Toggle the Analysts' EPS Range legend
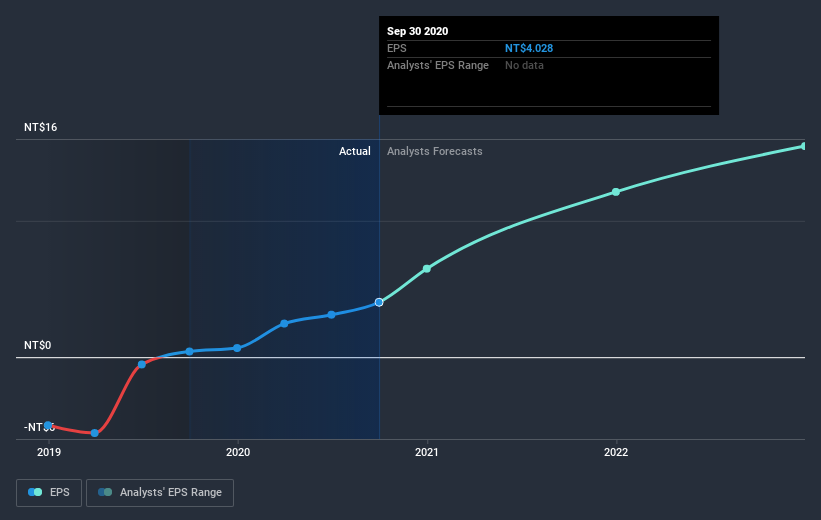Screen dimensions: 821x520 (160, 492)
